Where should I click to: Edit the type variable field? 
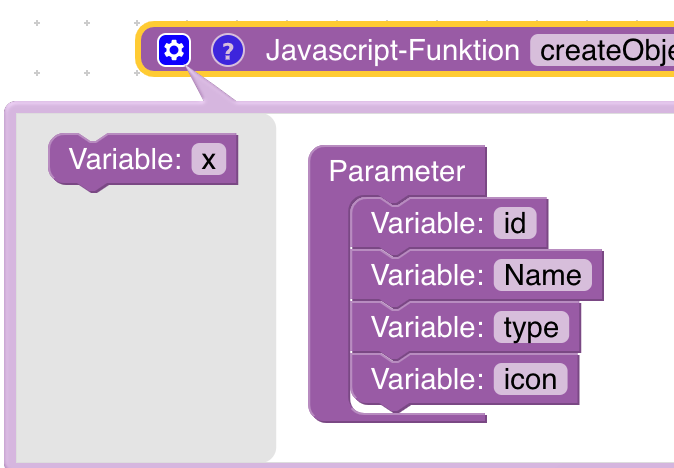(x=531, y=327)
